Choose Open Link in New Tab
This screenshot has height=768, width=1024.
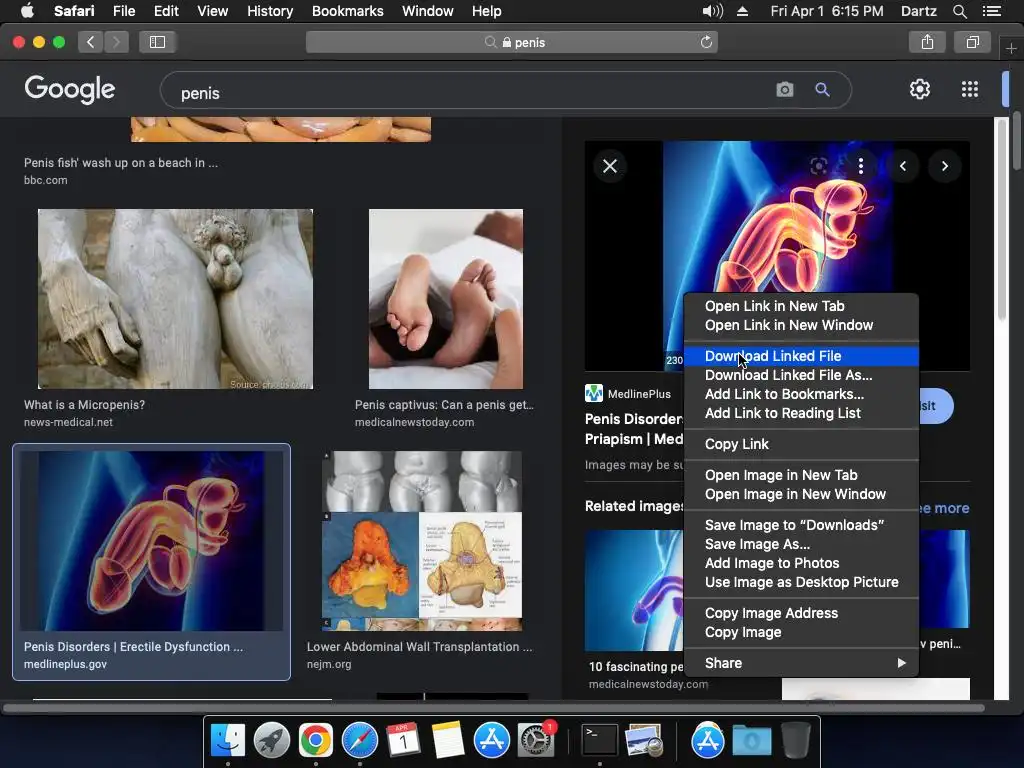tap(801, 306)
